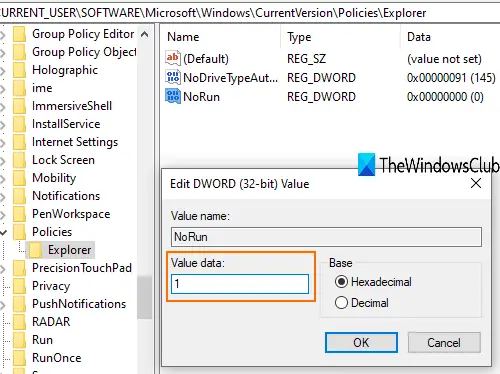Viewport: 500px width, 374px height.
Task: Click the Lock Screen folder icon
Action: [19, 160]
